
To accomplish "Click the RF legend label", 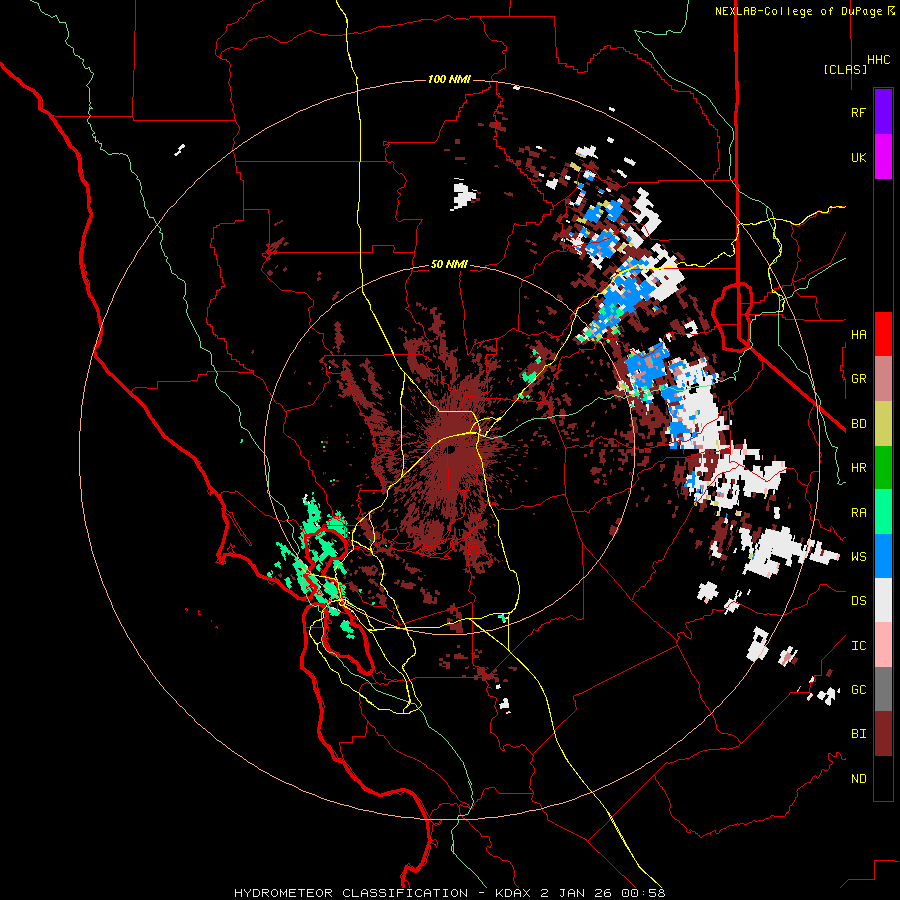I will coord(858,112).
